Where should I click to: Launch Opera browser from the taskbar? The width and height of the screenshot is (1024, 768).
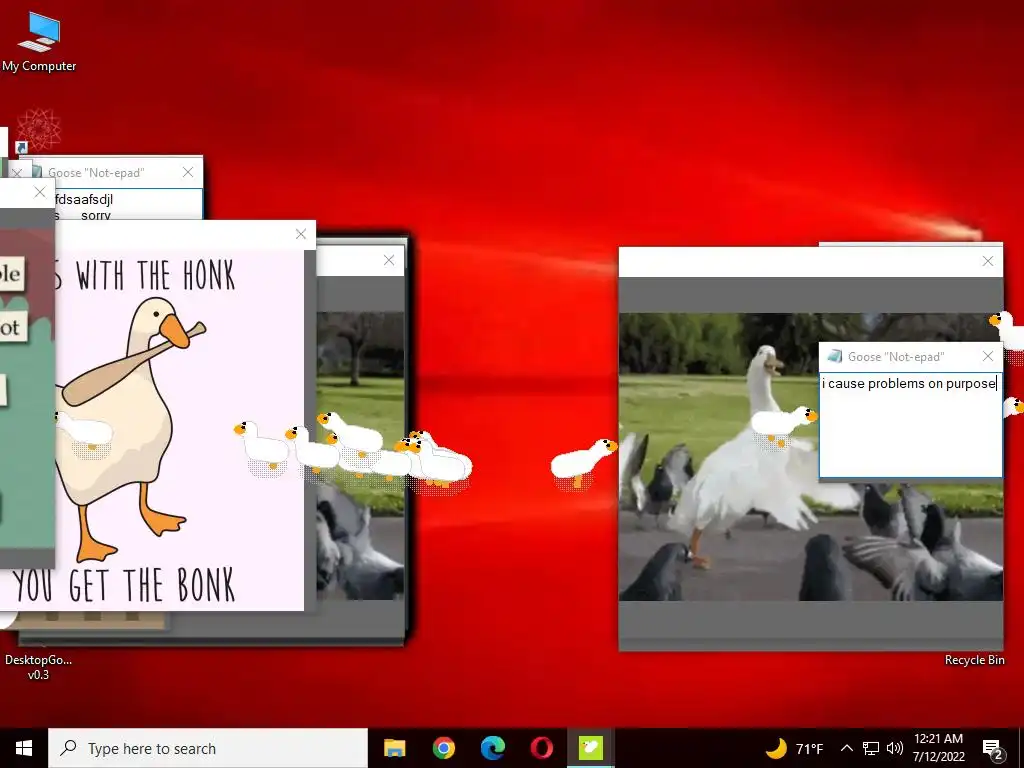(x=541, y=748)
